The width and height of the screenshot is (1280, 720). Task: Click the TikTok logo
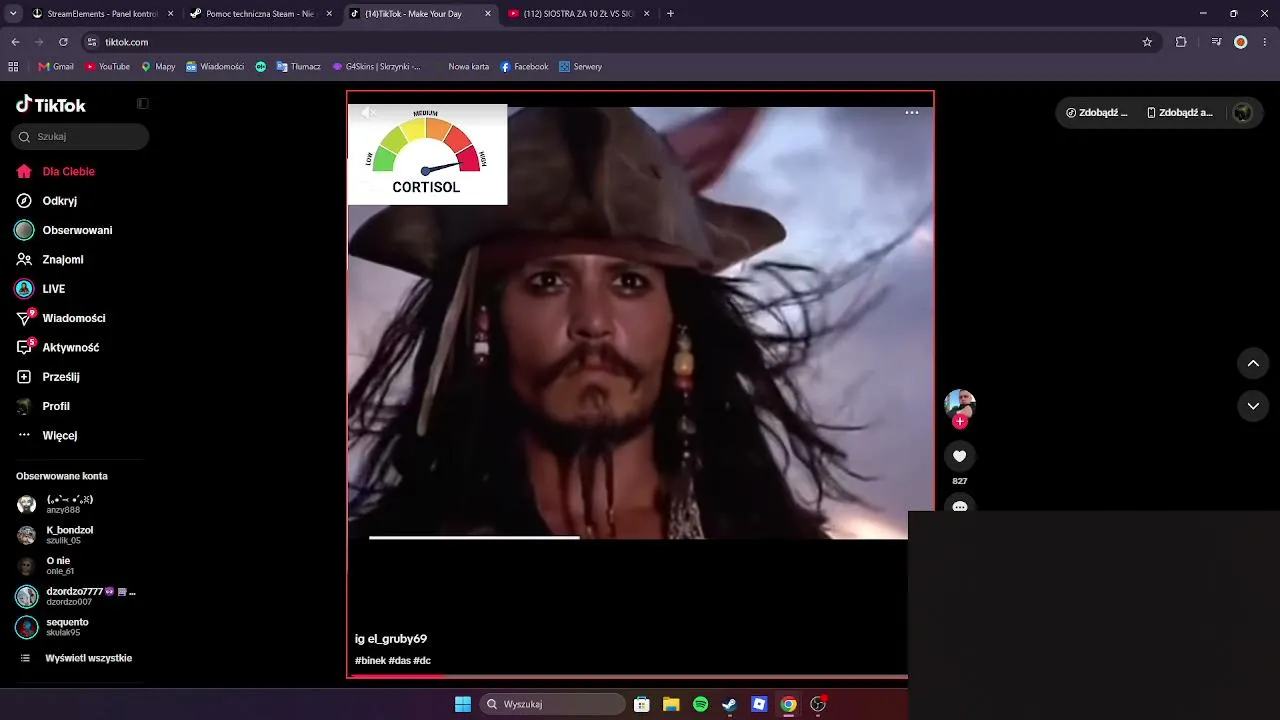51,105
